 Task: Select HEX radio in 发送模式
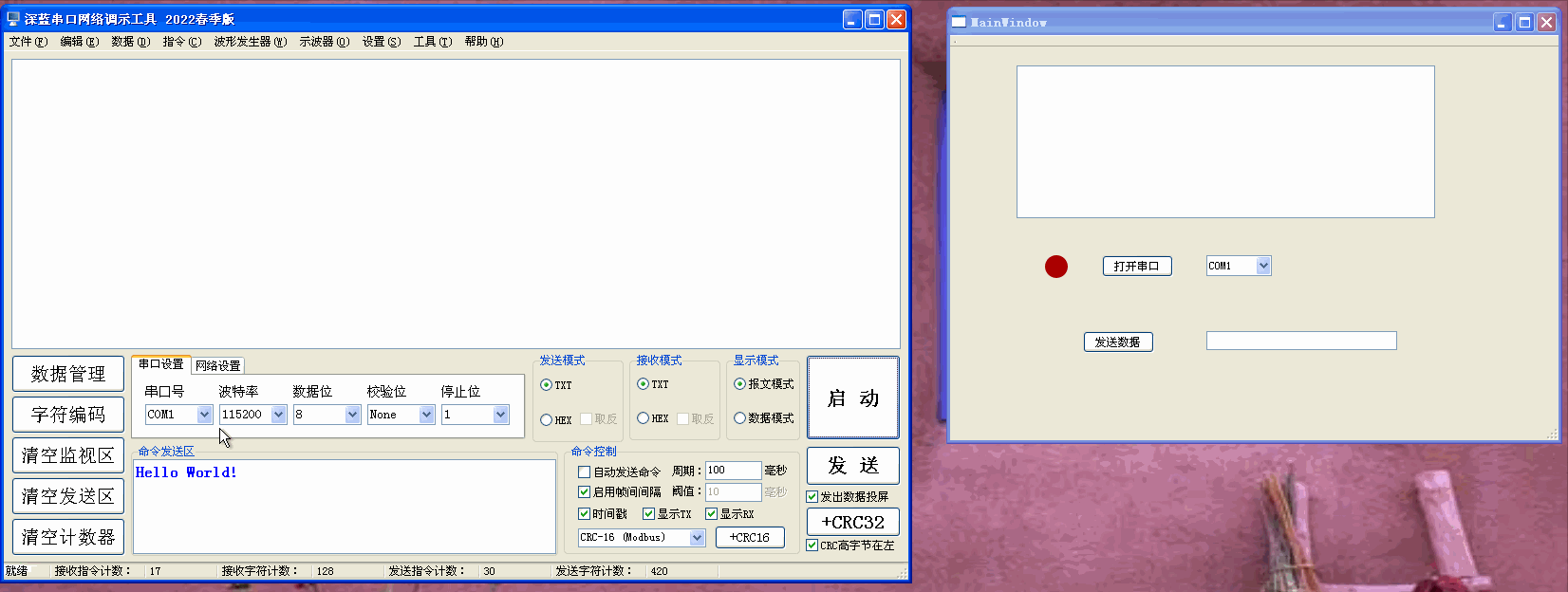547,419
